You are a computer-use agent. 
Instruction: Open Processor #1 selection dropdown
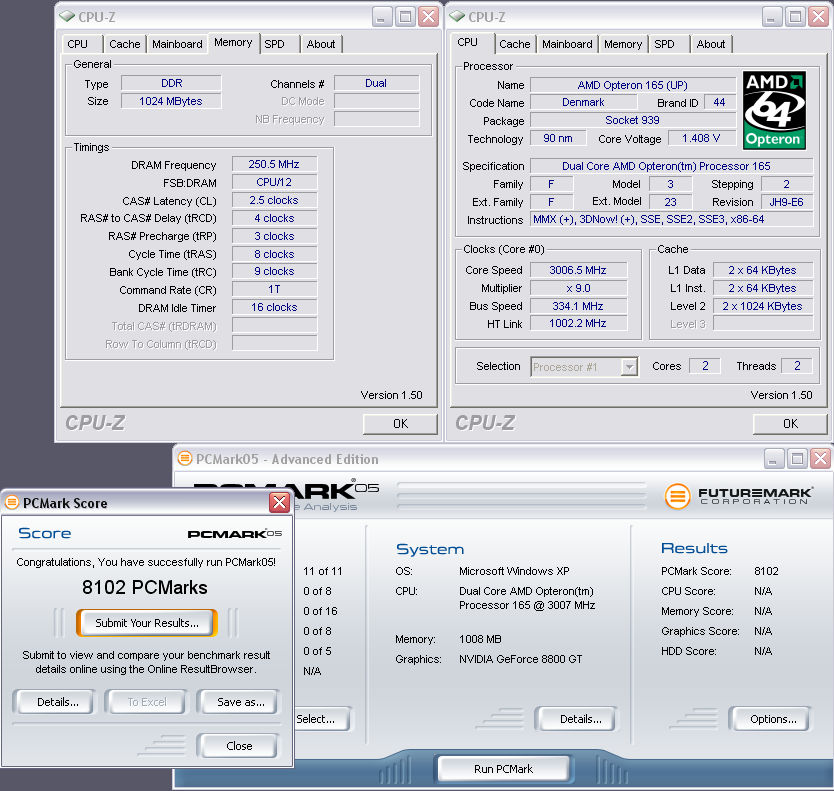(x=629, y=367)
